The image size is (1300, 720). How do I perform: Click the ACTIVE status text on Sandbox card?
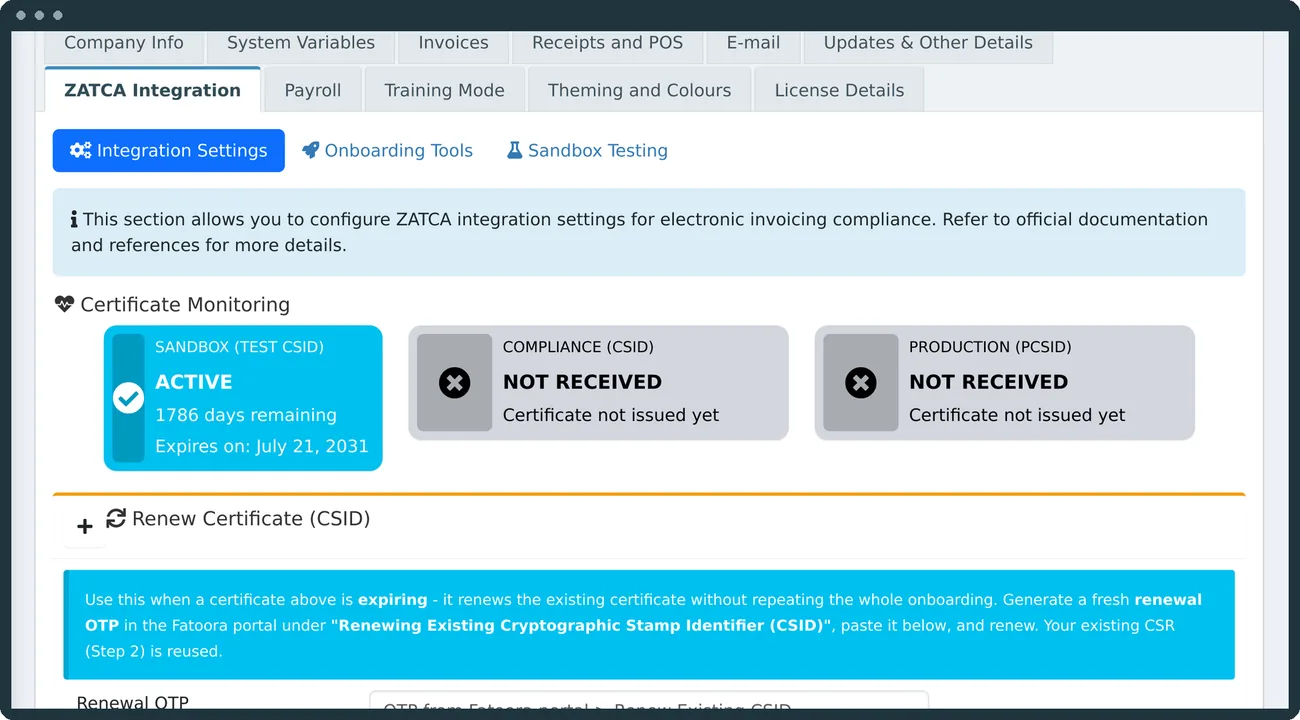tap(194, 382)
